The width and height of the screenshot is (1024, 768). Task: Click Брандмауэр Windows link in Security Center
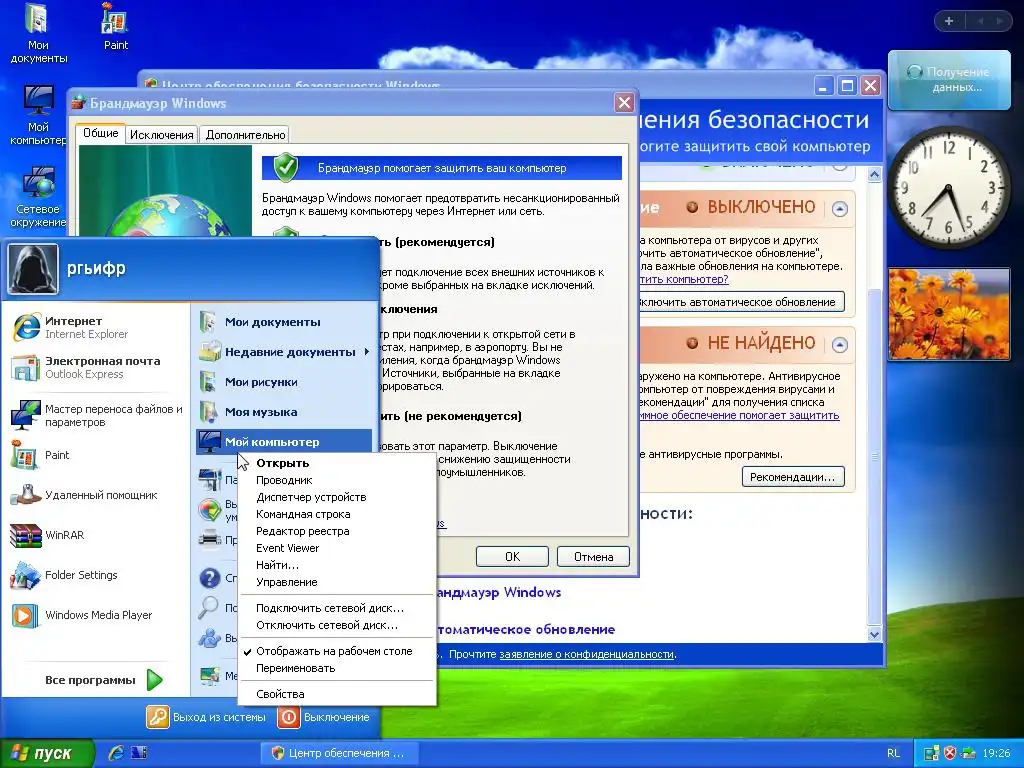coord(498,592)
